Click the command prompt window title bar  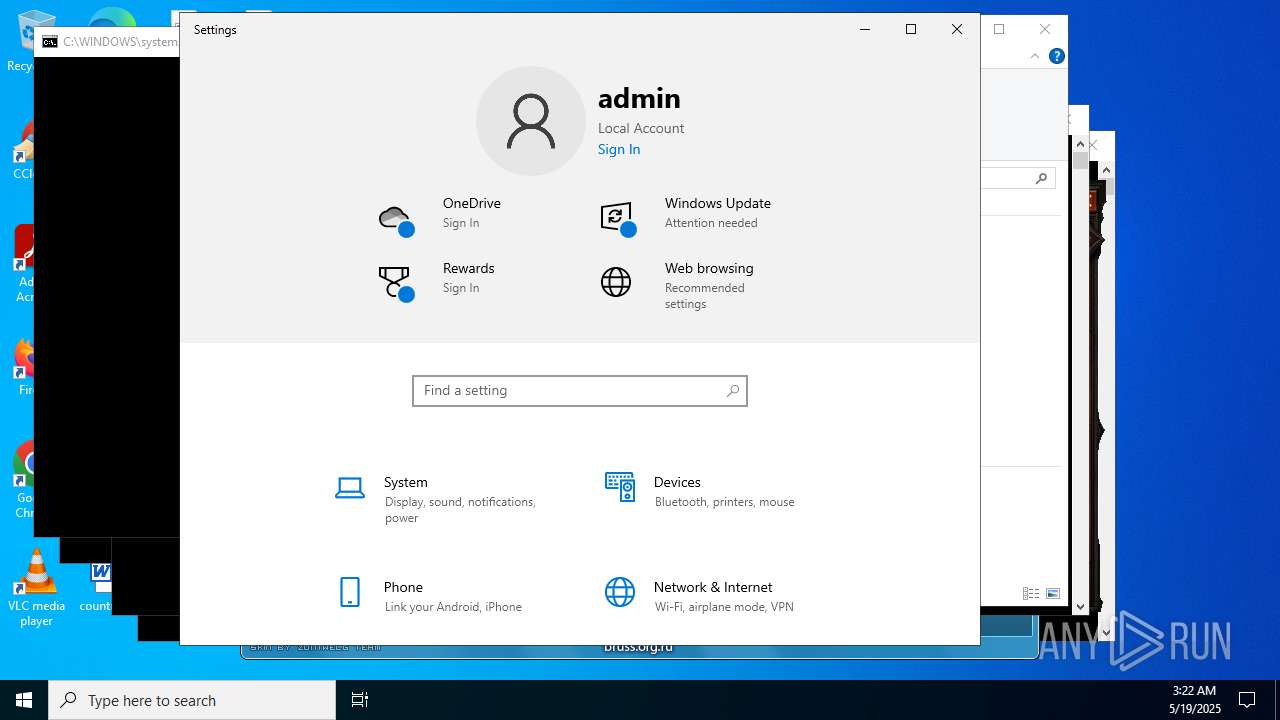click(107, 42)
